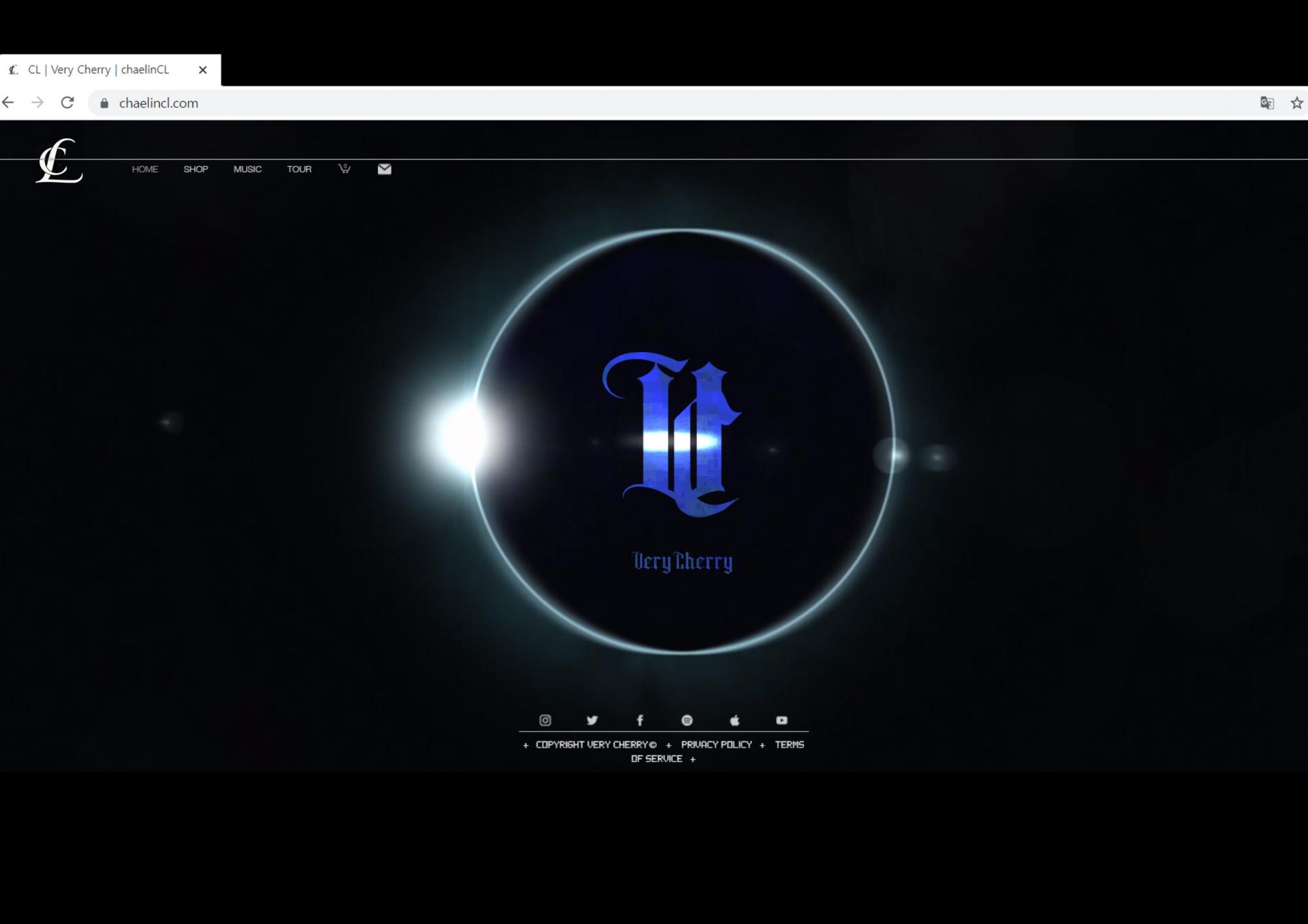The width and height of the screenshot is (1308, 924).
Task: Go back with the browser back arrow
Action: coord(8,103)
